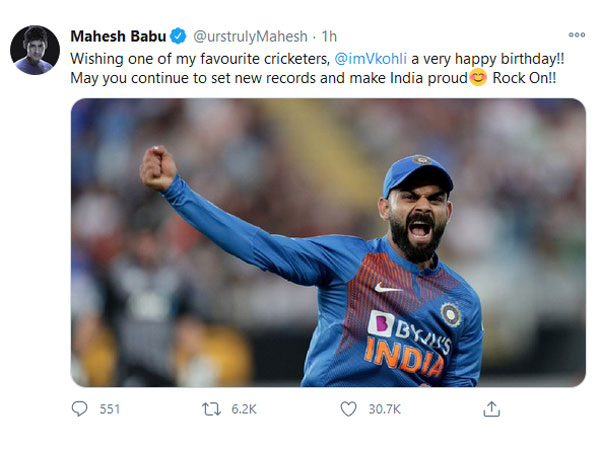Screen dimensions: 600x450
Task: Like the tweet with the heart icon
Action: (348, 409)
